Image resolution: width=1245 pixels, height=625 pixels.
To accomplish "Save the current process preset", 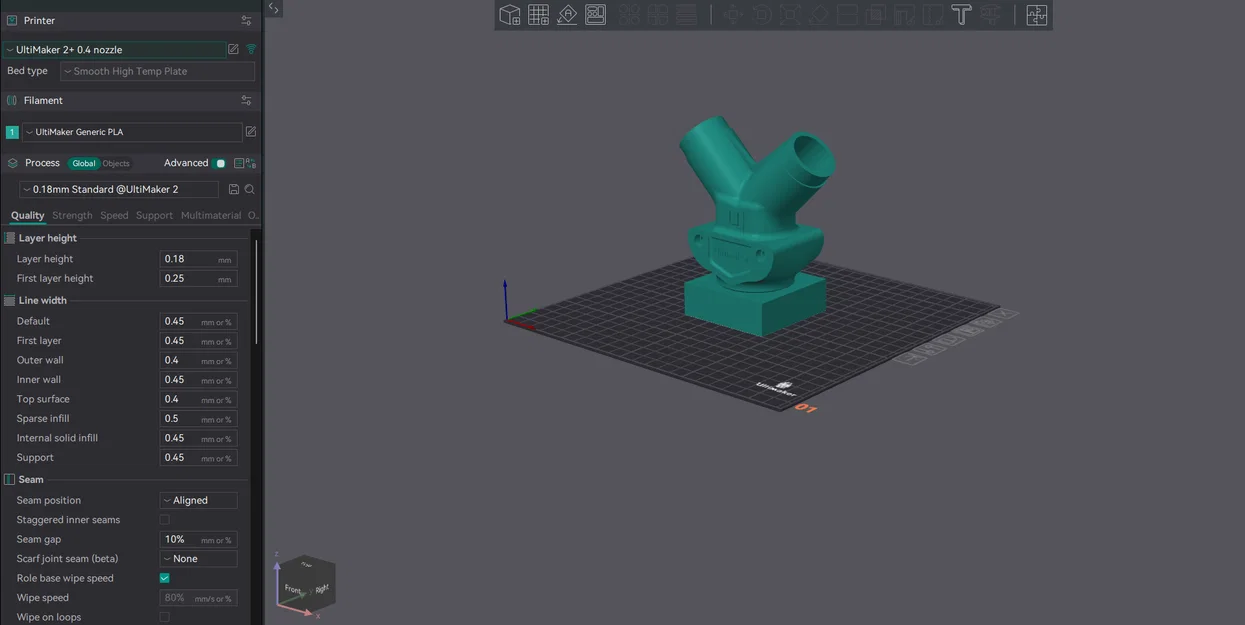I will pyautogui.click(x=234, y=189).
